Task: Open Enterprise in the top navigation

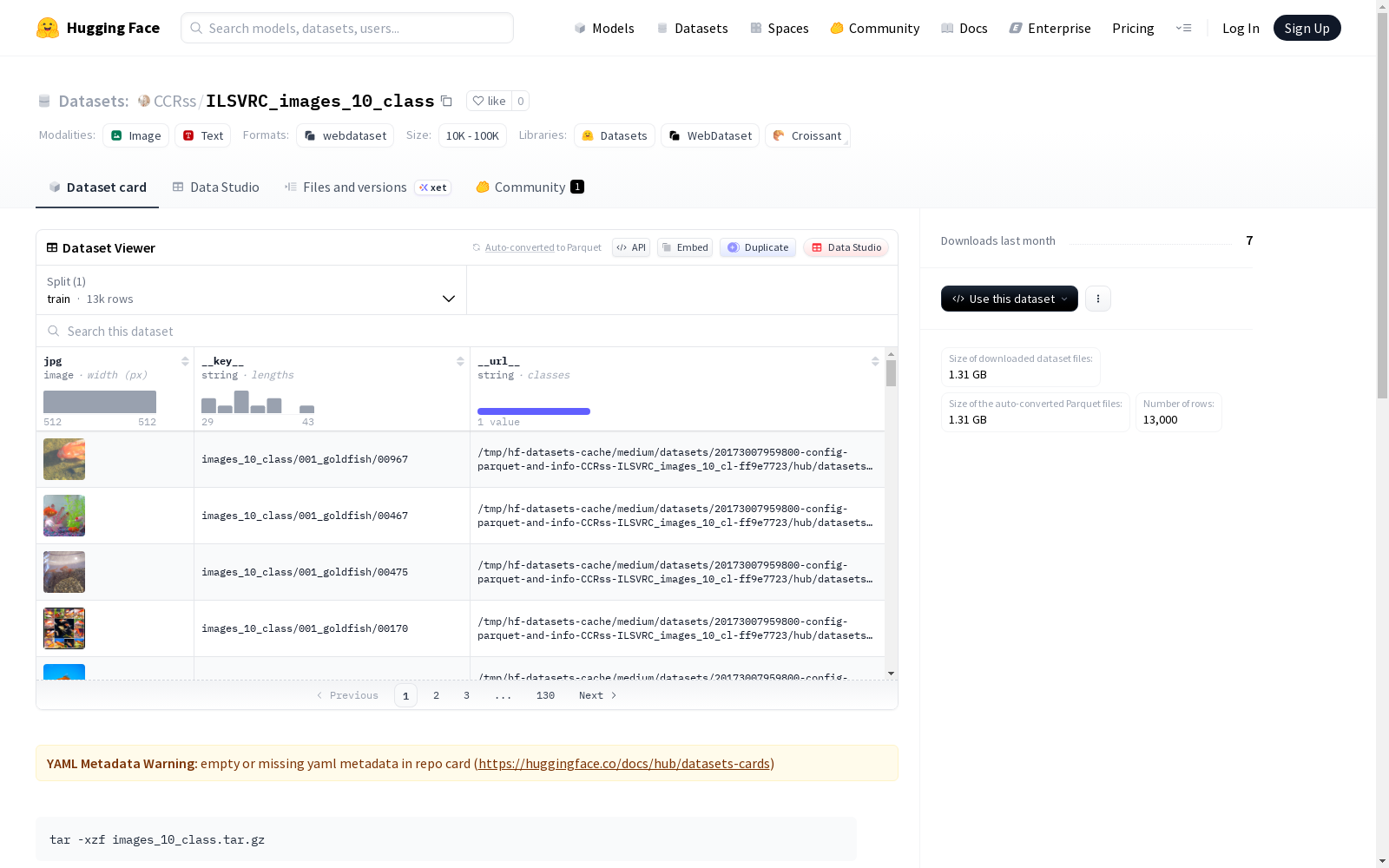Action: click(1050, 28)
